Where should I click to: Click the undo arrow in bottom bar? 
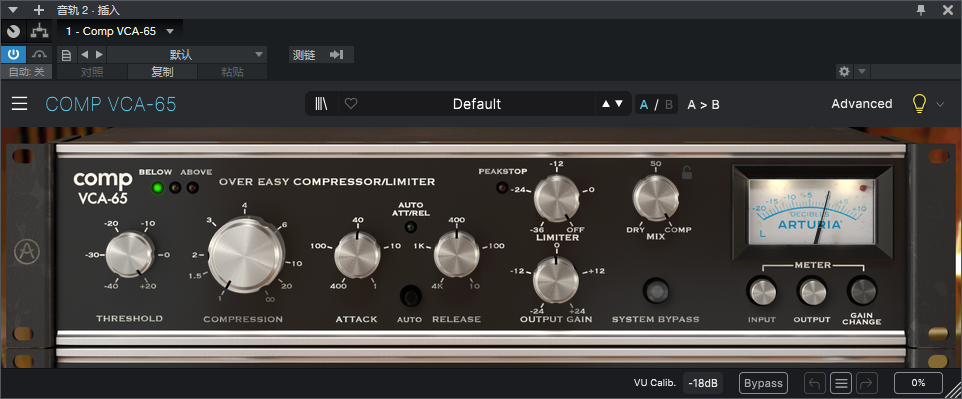[x=815, y=383]
